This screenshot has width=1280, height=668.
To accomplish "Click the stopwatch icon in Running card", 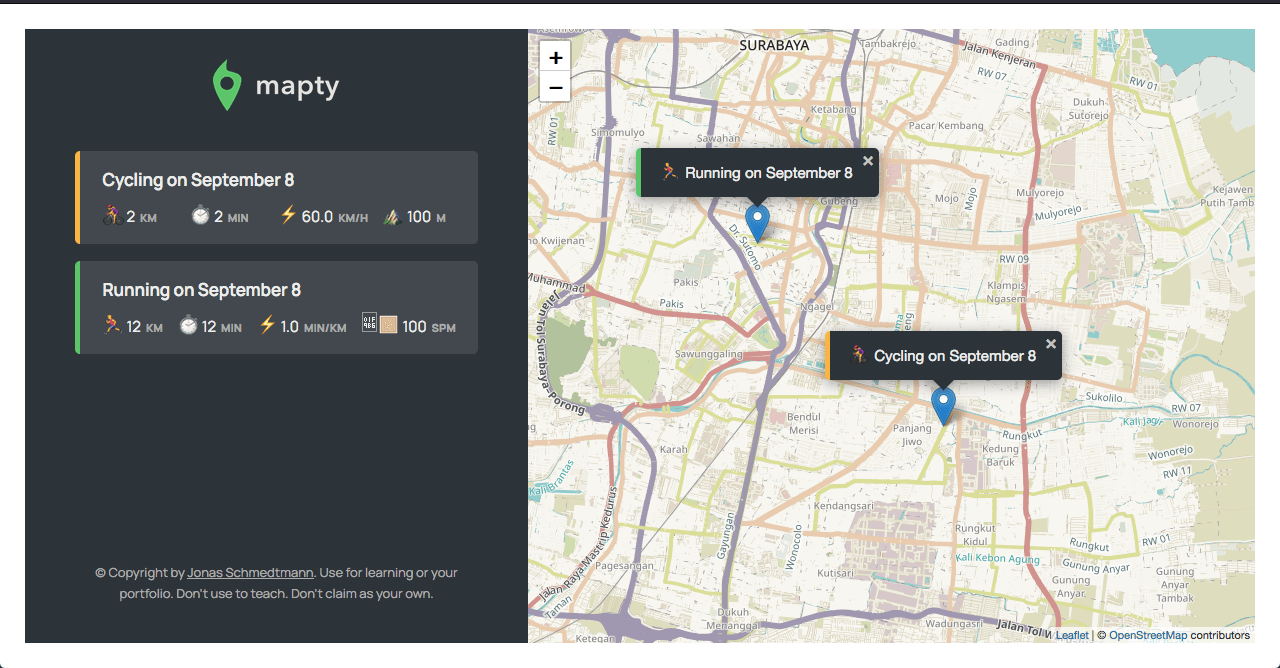I will (188, 325).
